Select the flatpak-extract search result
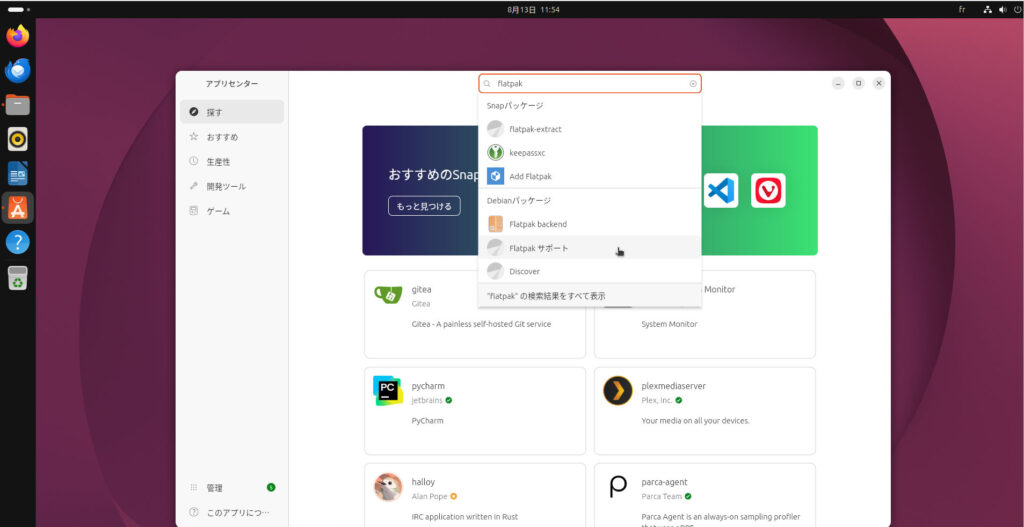The image size is (1024, 527). coord(590,129)
